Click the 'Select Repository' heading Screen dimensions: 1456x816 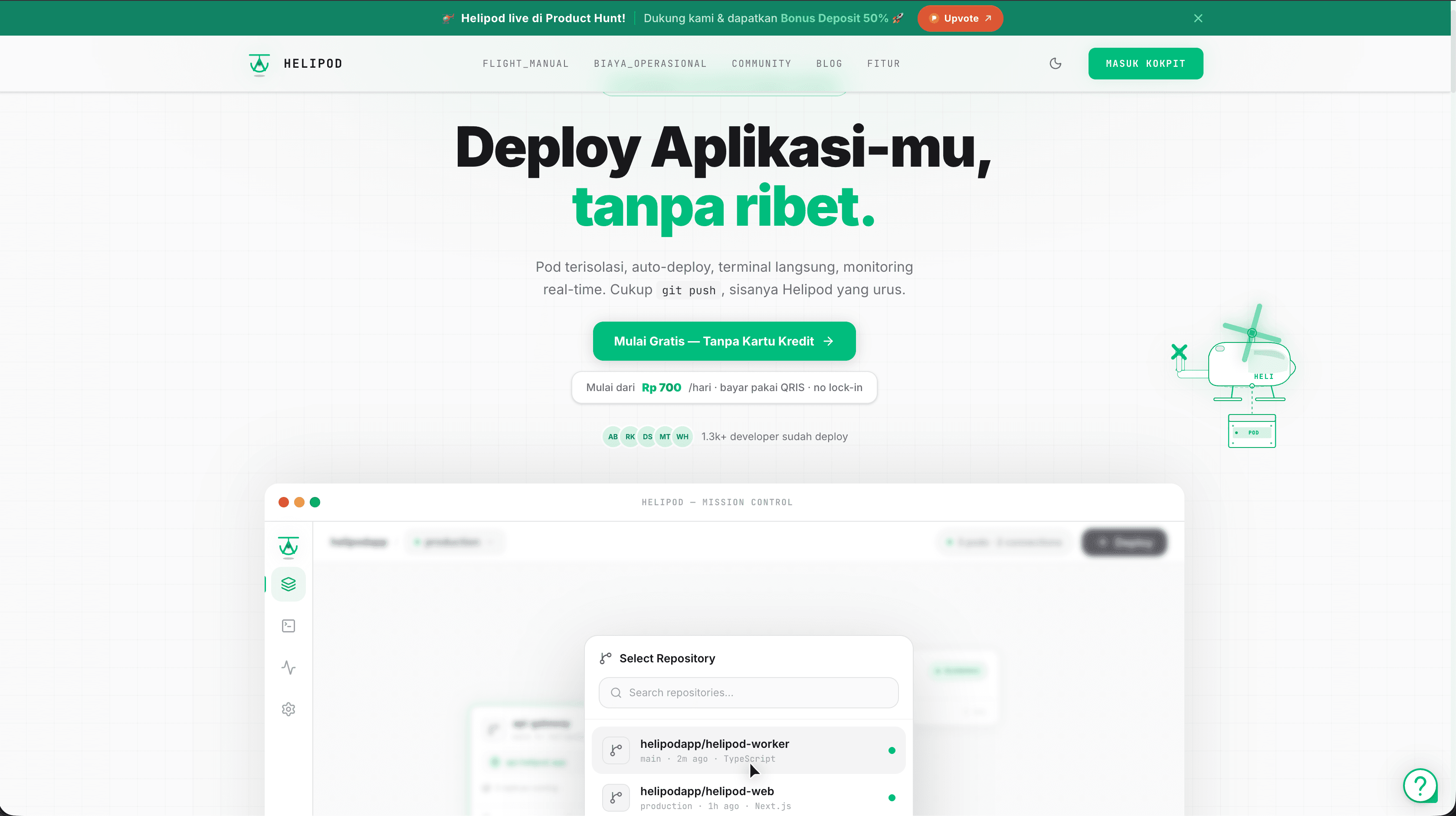(x=667, y=658)
